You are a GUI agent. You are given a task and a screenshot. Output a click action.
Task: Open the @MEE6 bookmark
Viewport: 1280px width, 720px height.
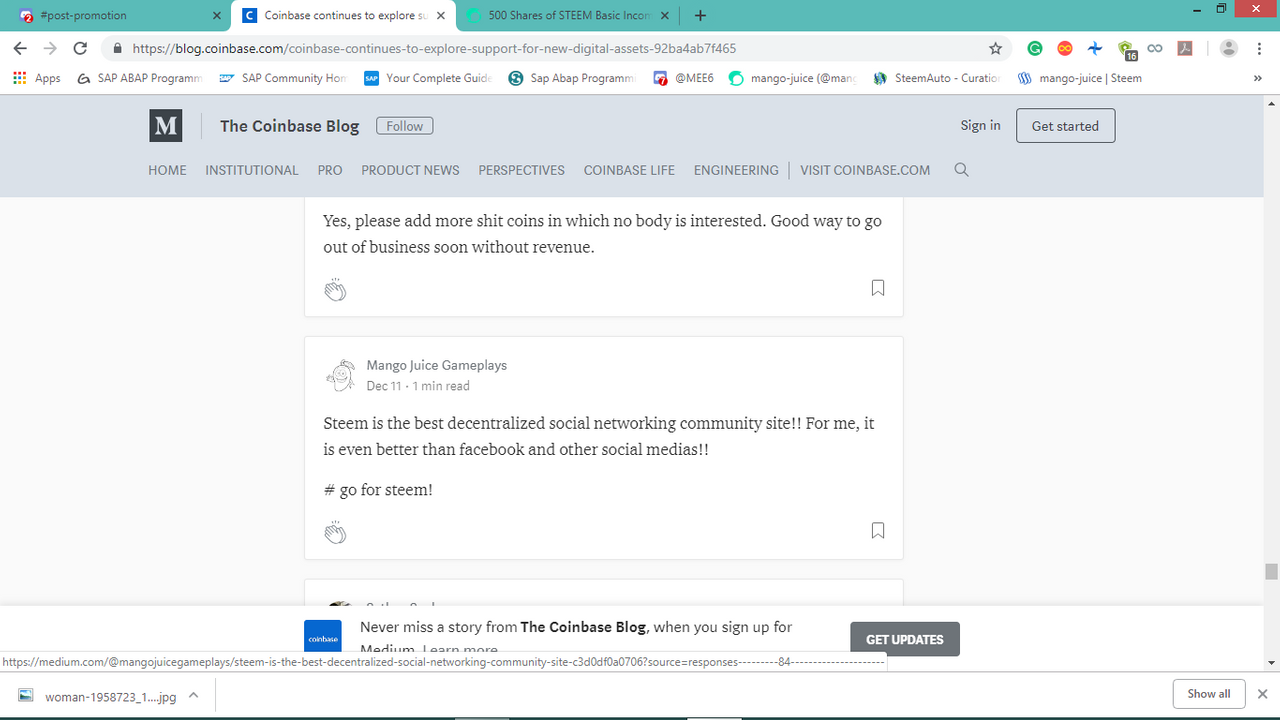pyautogui.click(x=684, y=78)
